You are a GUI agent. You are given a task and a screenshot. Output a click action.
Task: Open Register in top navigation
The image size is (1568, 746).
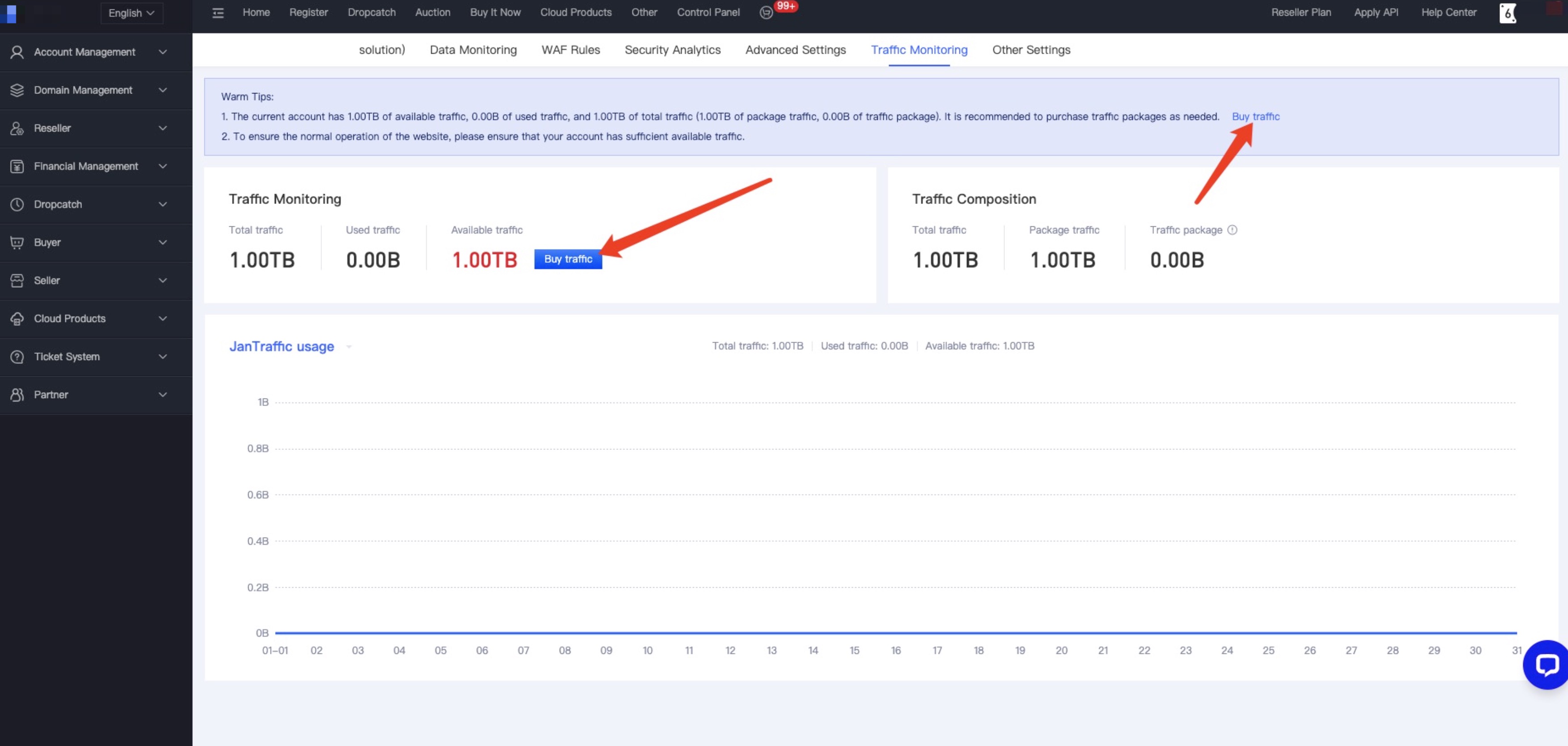click(309, 12)
